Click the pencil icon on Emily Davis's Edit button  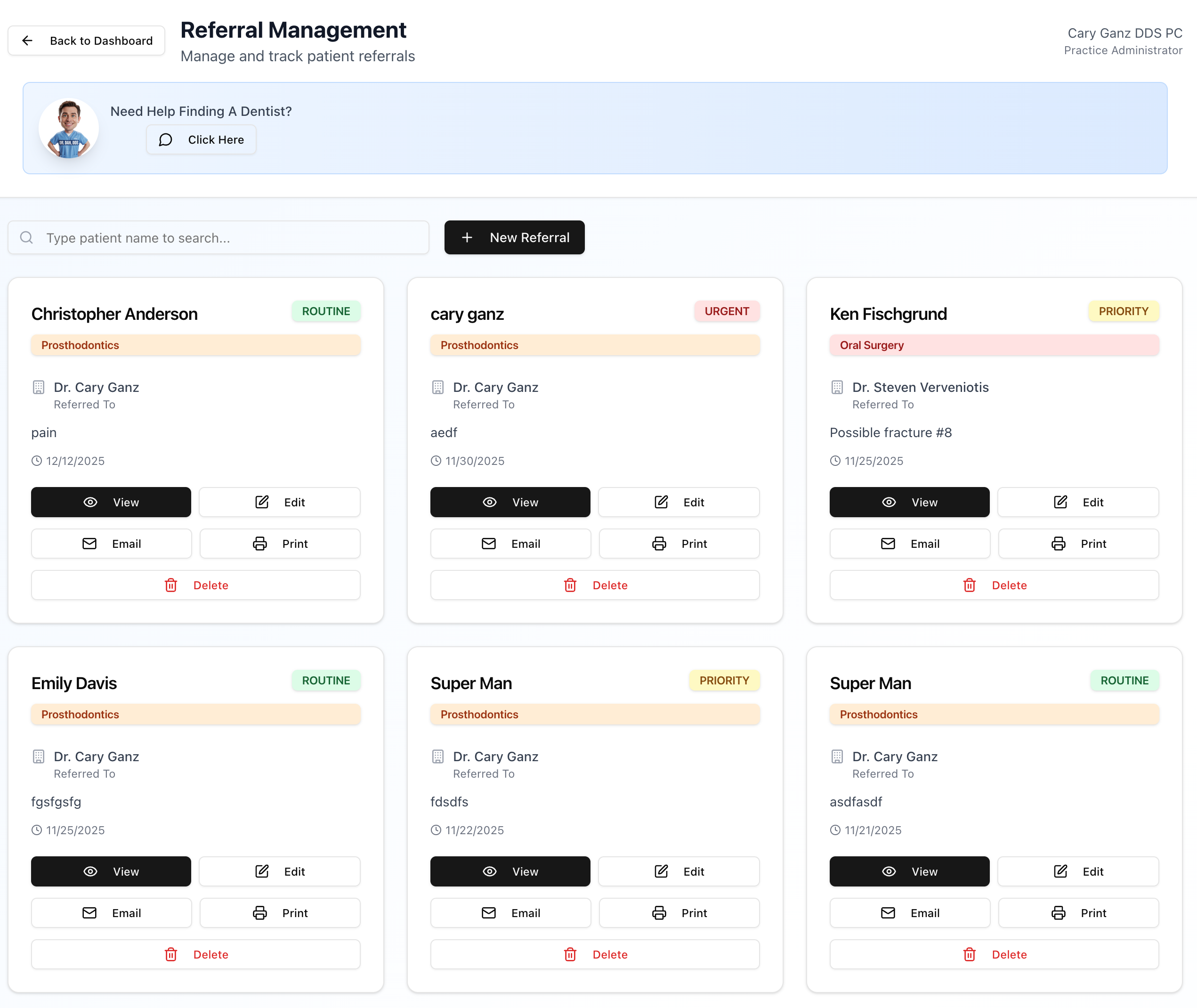click(x=262, y=871)
